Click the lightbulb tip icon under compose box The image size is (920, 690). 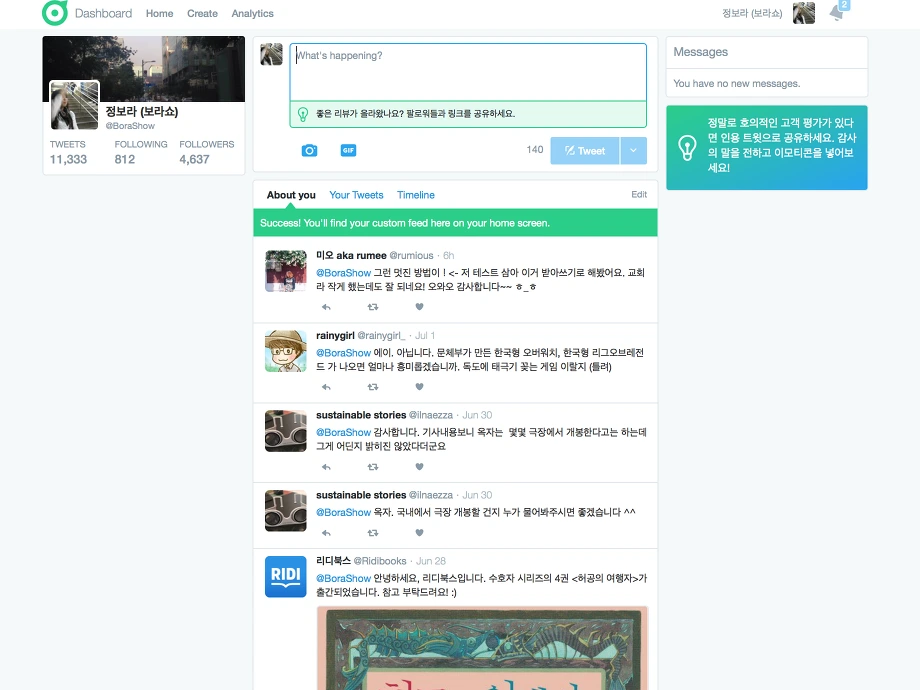(x=303, y=114)
